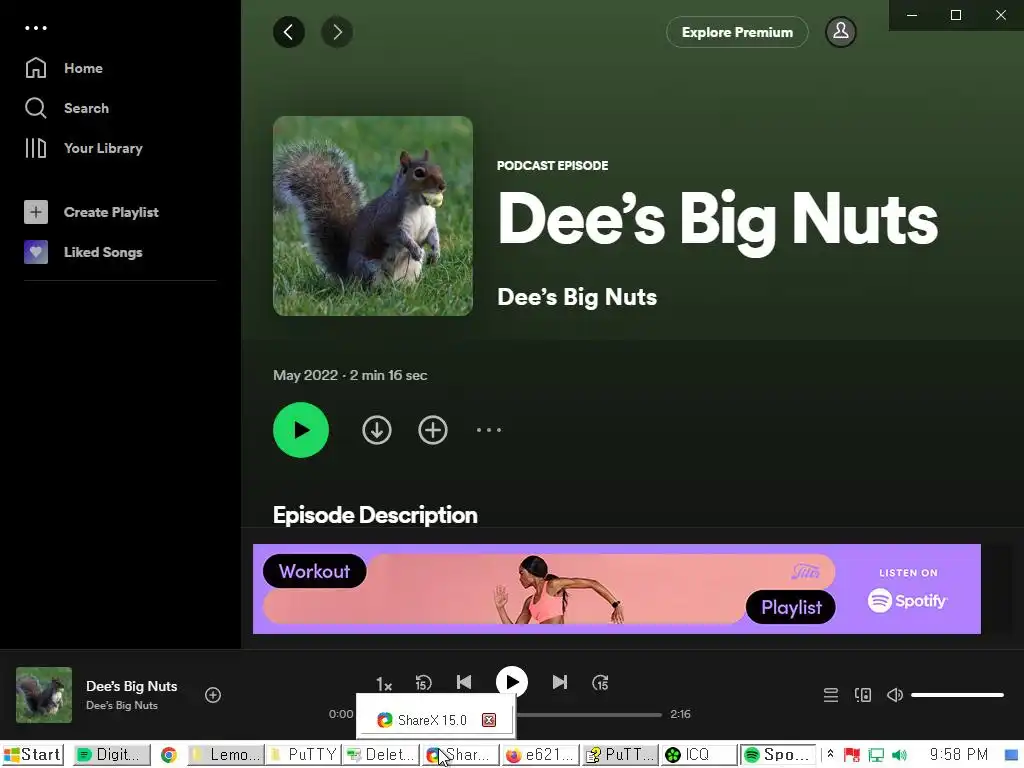Click the now-playing title Dee's Big Nuts
1024x768 pixels.
tap(132, 686)
